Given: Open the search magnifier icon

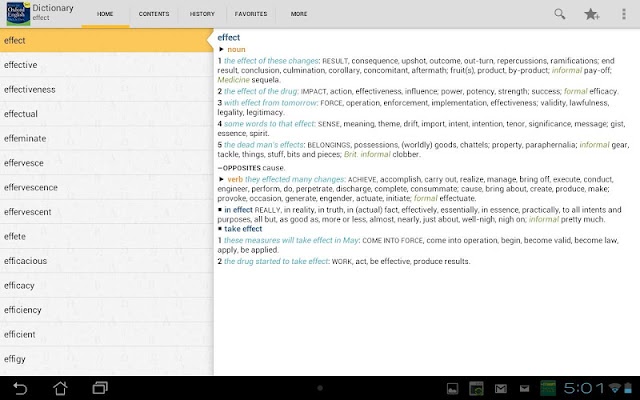Looking at the screenshot, I should point(560,14).
